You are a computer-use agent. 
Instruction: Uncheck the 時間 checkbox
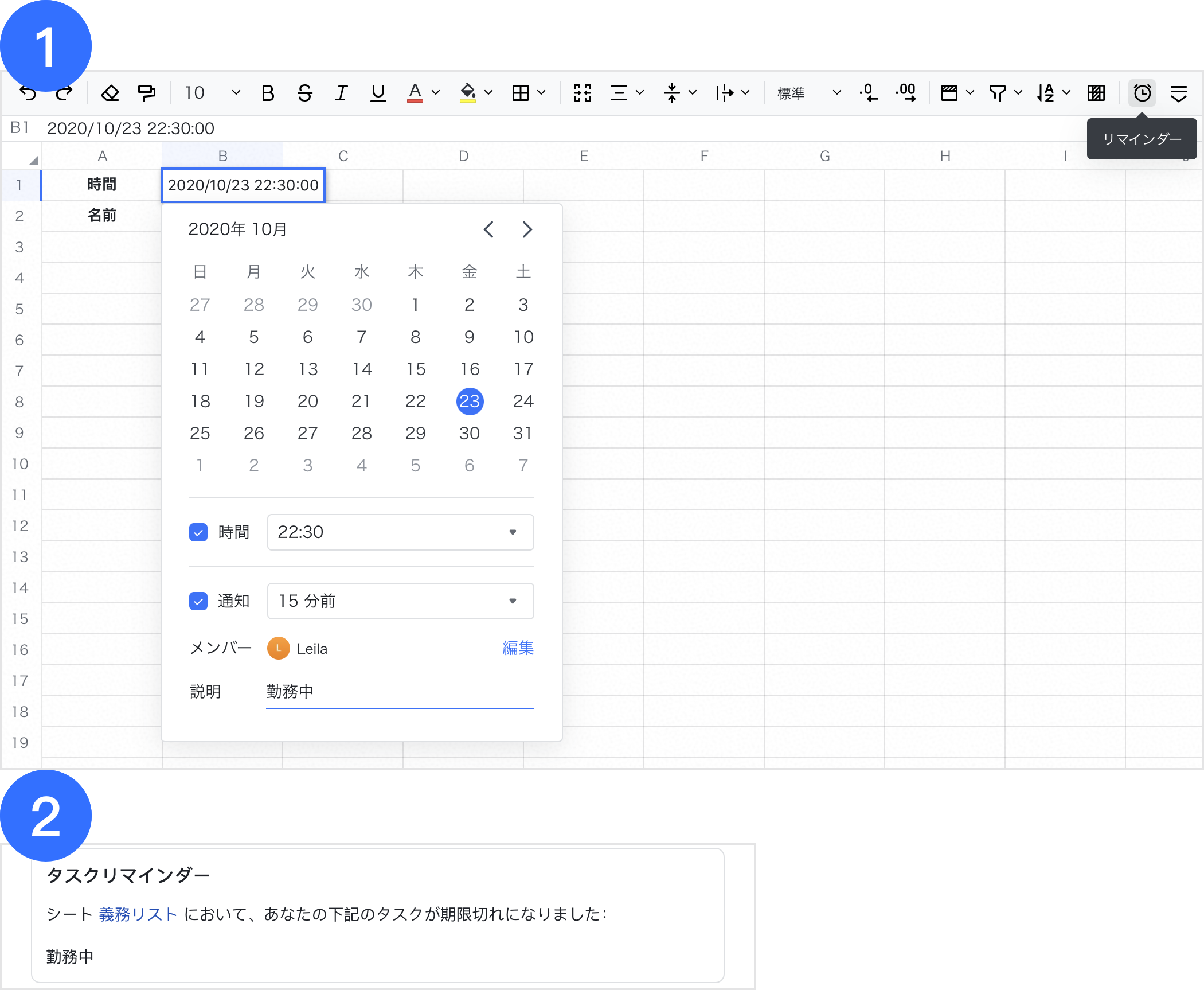pos(198,532)
